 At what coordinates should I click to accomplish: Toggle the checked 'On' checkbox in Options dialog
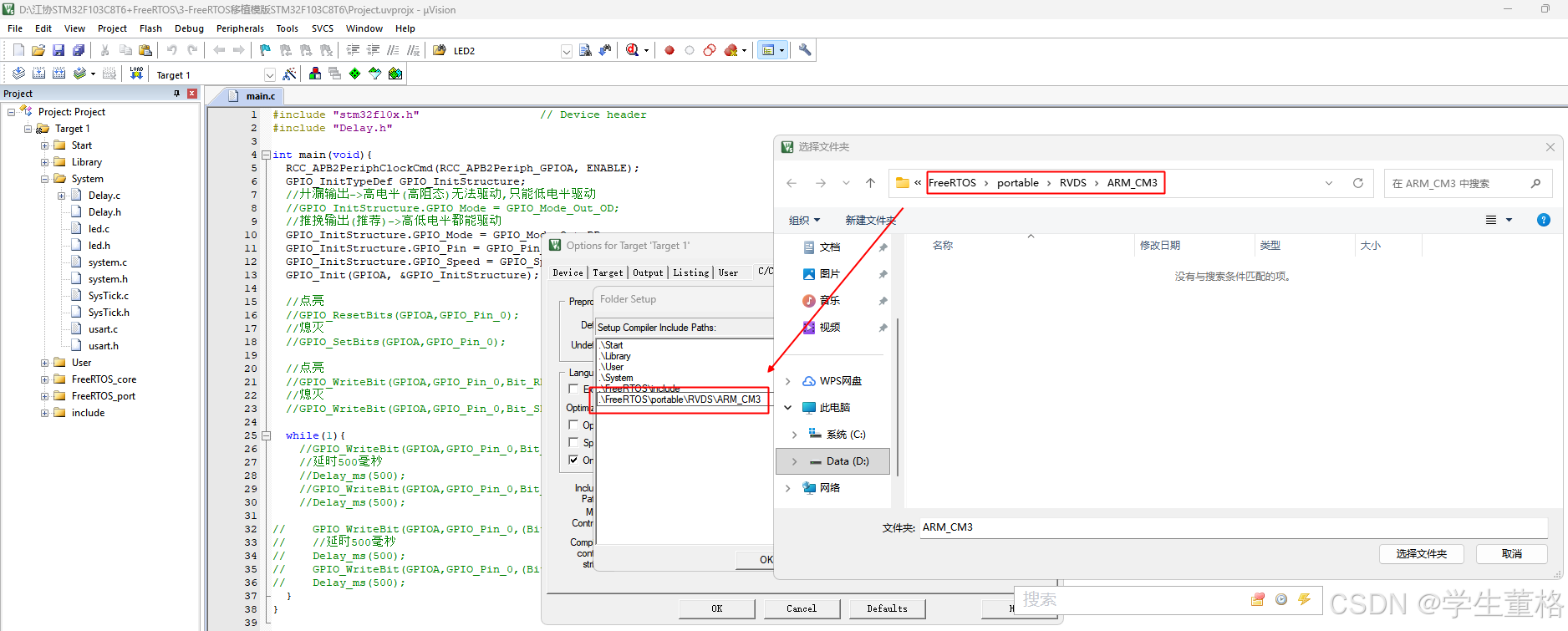pyautogui.click(x=573, y=460)
